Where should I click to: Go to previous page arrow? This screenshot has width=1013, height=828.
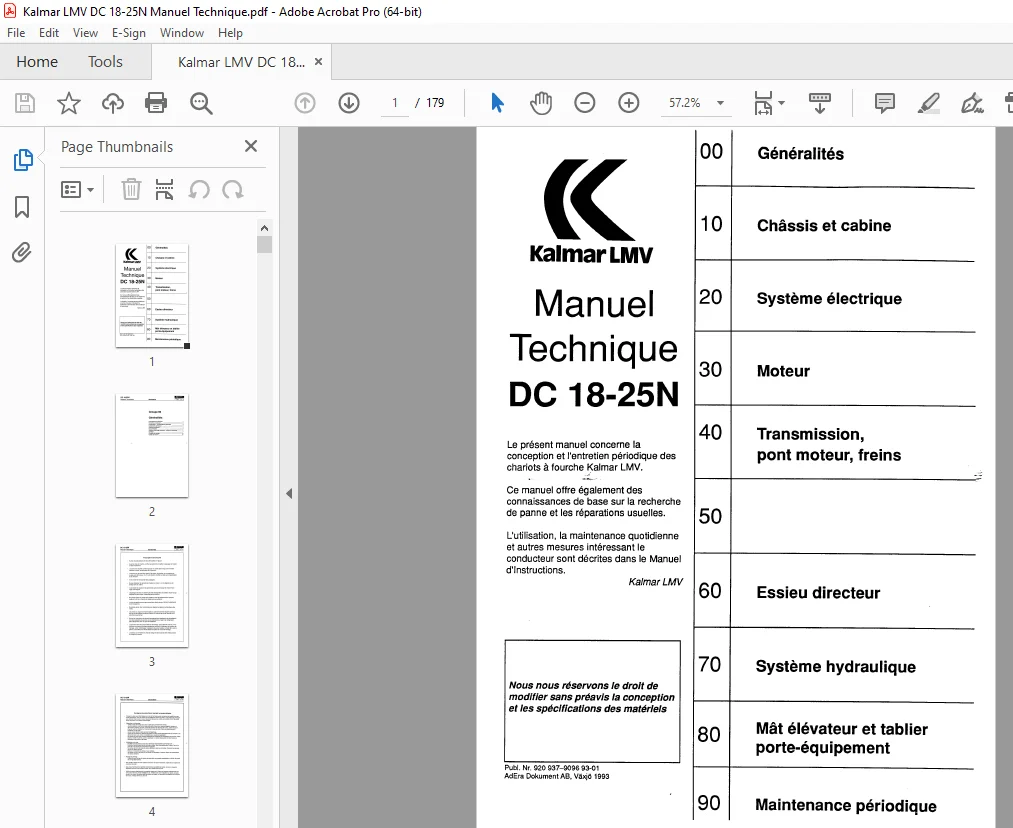tap(305, 103)
